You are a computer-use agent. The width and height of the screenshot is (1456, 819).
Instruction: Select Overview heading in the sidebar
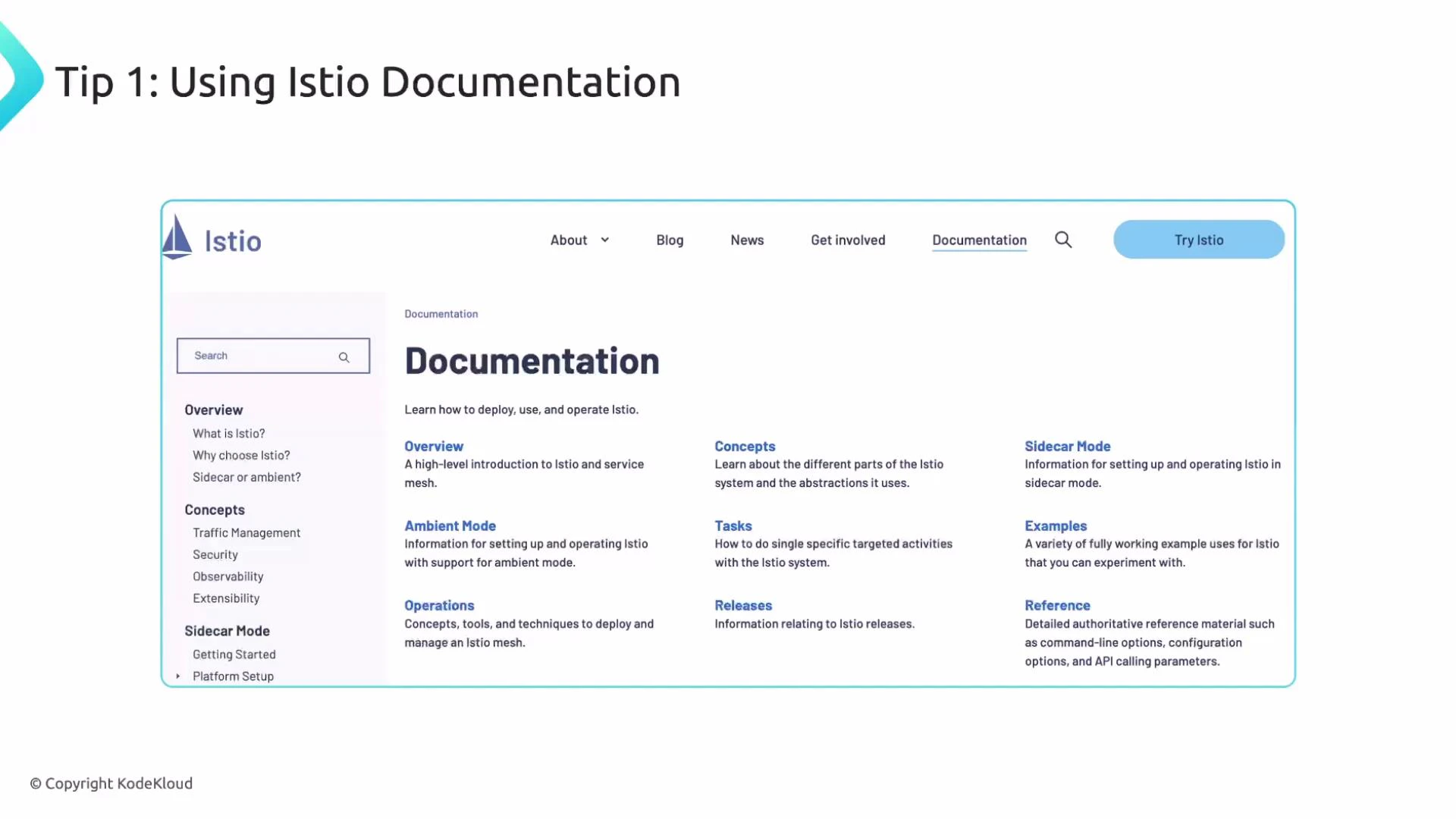[x=214, y=409]
